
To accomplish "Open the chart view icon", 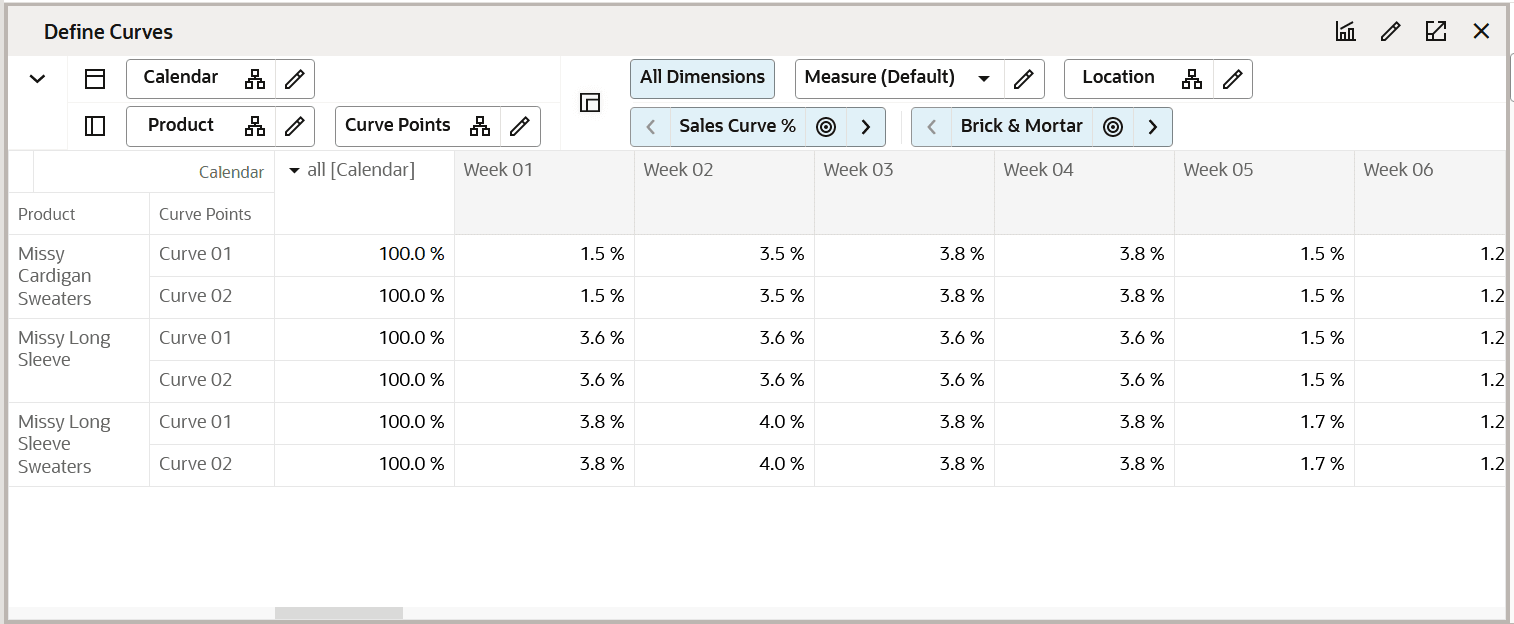I will pos(1345,31).
